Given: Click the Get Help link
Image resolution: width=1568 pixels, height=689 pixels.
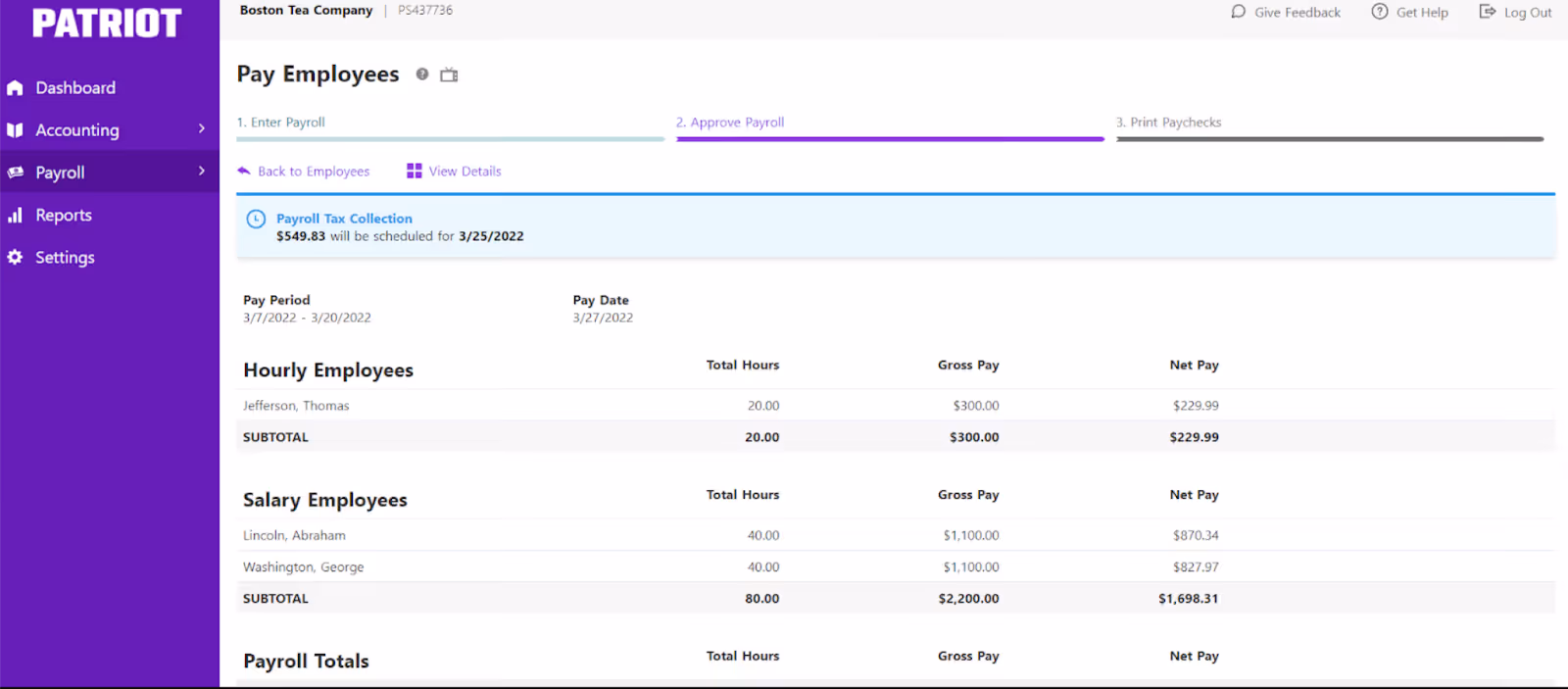Looking at the screenshot, I should pos(1422,13).
